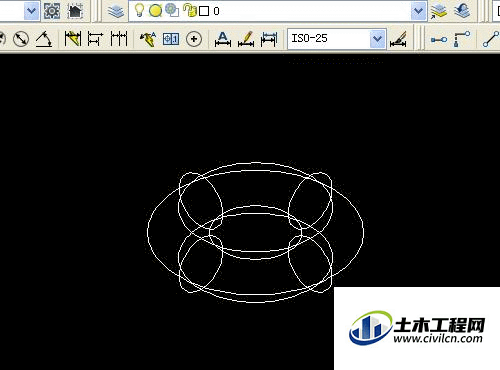This screenshot has height=370, width=500.
Task: Expand the workspace dropdown arrow
Action: 32,11
